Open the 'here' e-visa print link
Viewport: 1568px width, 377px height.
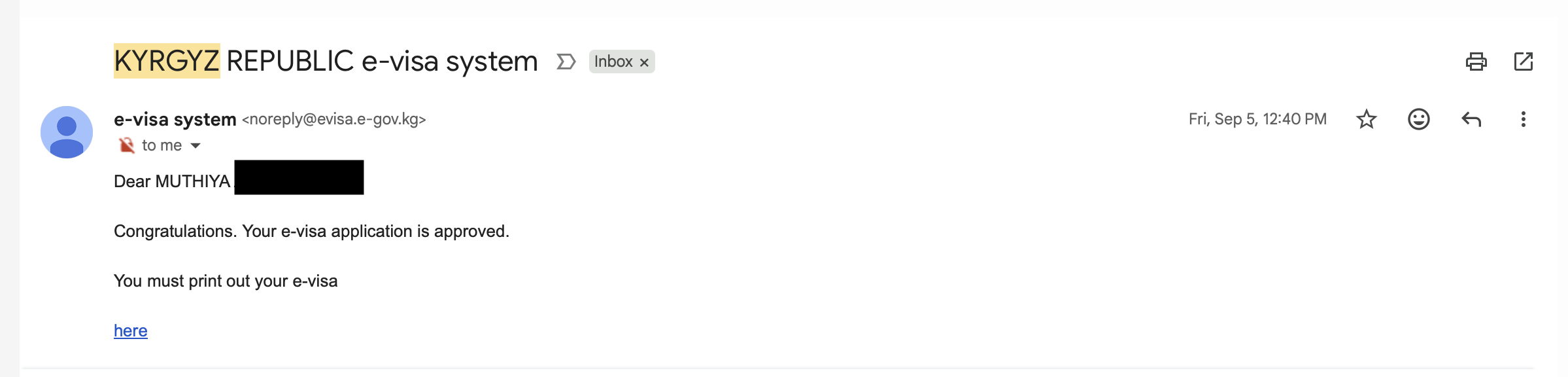click(x=131, y=331)
